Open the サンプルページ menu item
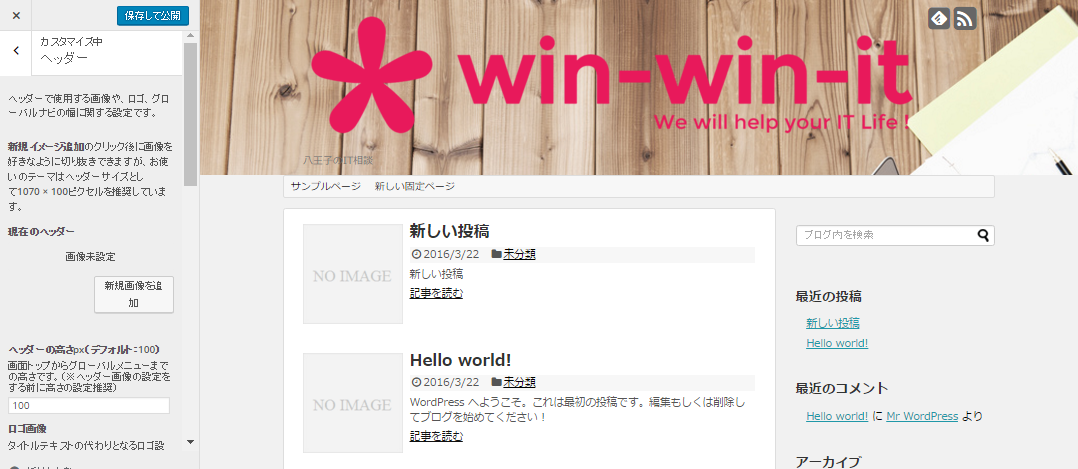Screen dimensions: 1078x469 point(325,186)
